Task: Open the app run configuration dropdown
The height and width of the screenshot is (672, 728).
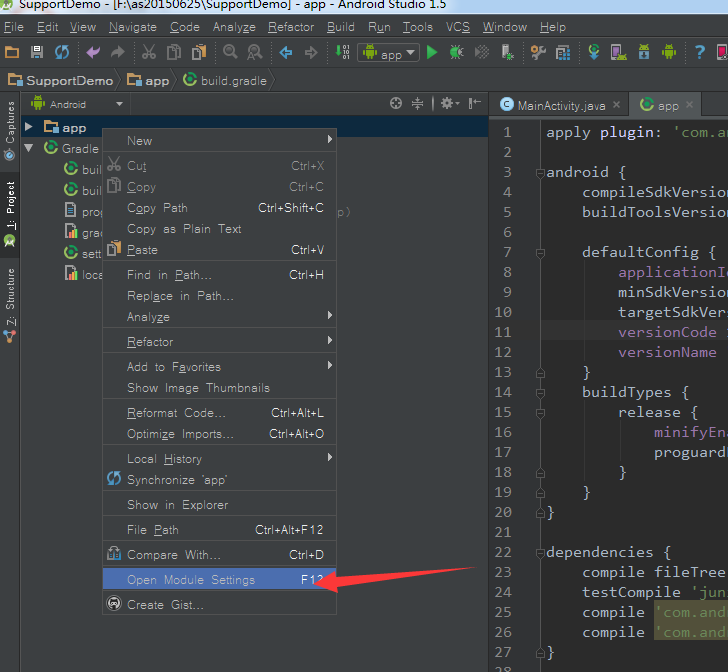Action: click(x=388, y=54)
